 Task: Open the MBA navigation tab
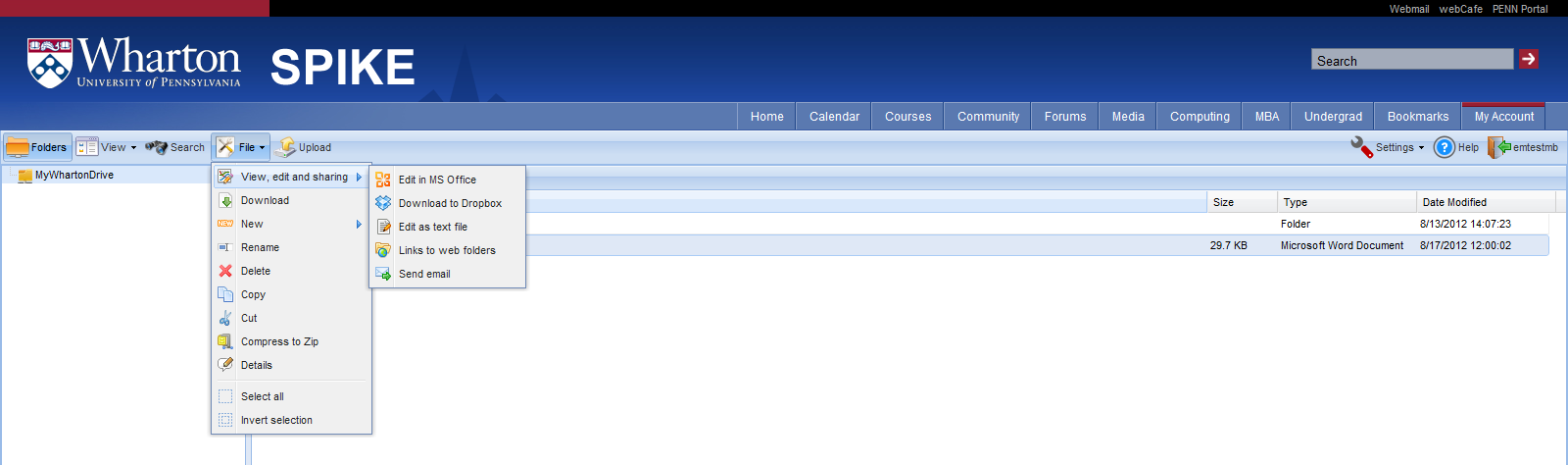[x=1267, y=116]
